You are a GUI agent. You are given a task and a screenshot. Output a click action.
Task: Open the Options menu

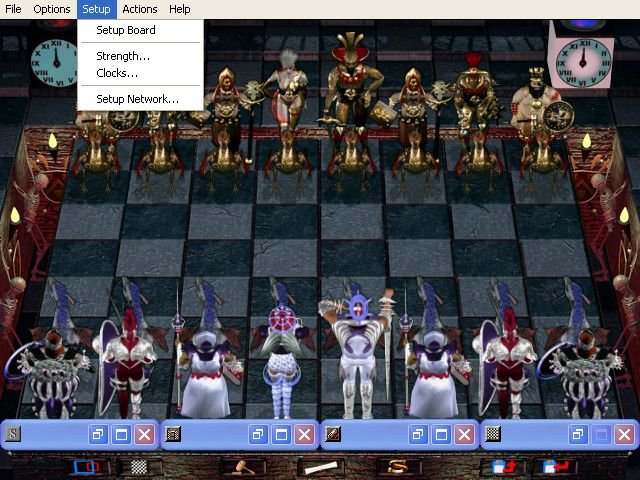51,9
